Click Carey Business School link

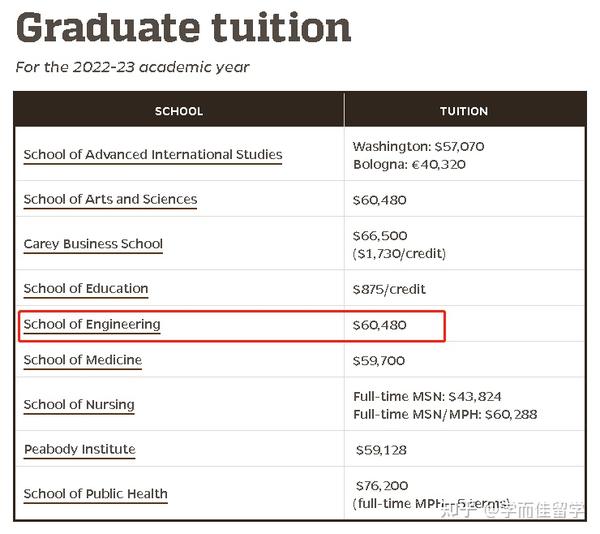click(93, 244)
